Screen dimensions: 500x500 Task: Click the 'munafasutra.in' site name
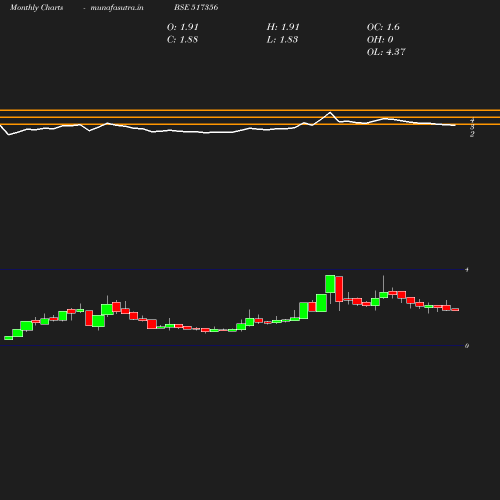117,7
